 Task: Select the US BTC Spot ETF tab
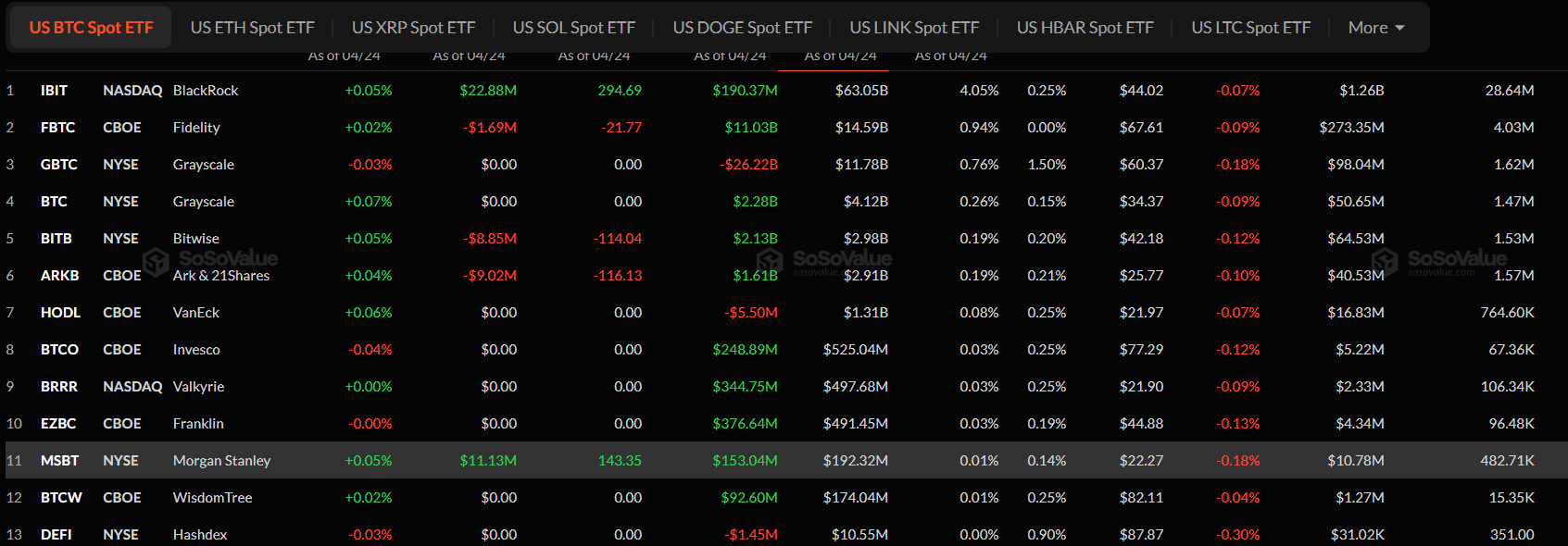pyautogui.click(x=91, y=28)
